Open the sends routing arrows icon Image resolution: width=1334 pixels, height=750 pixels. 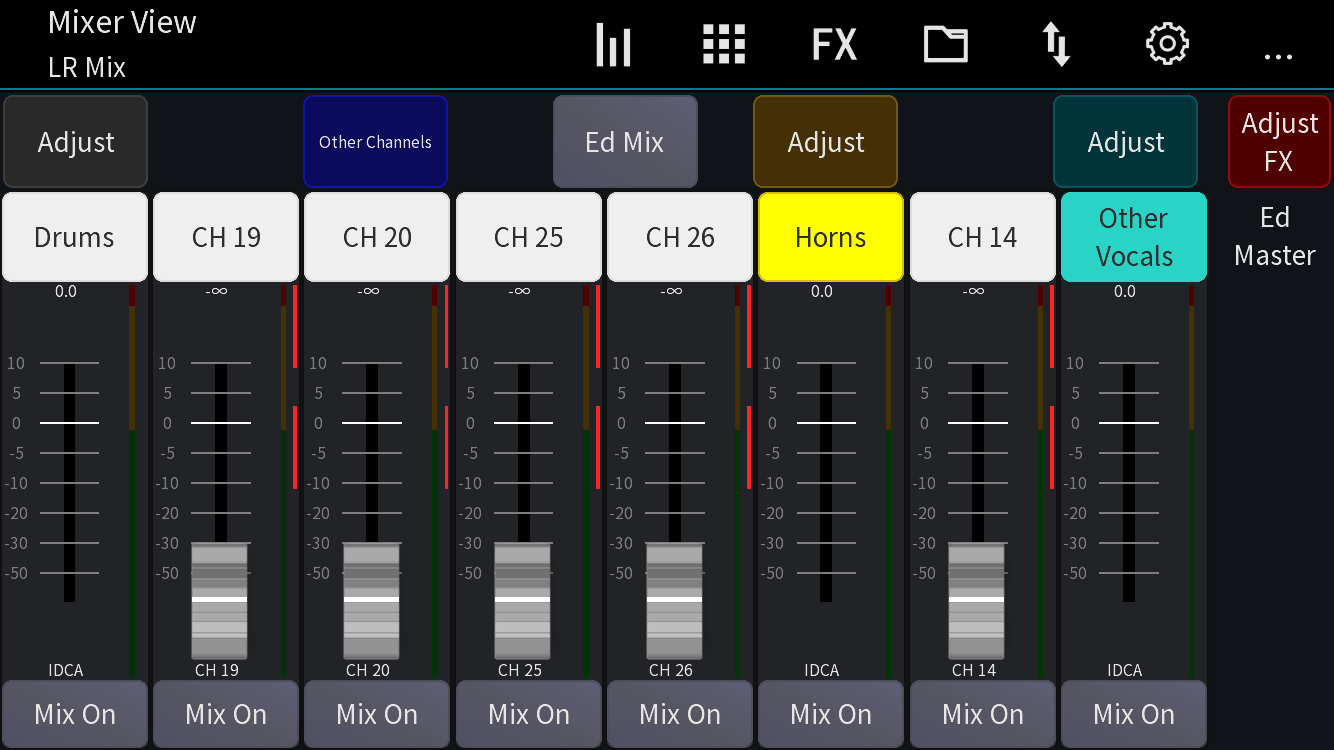coord(1056,44)
